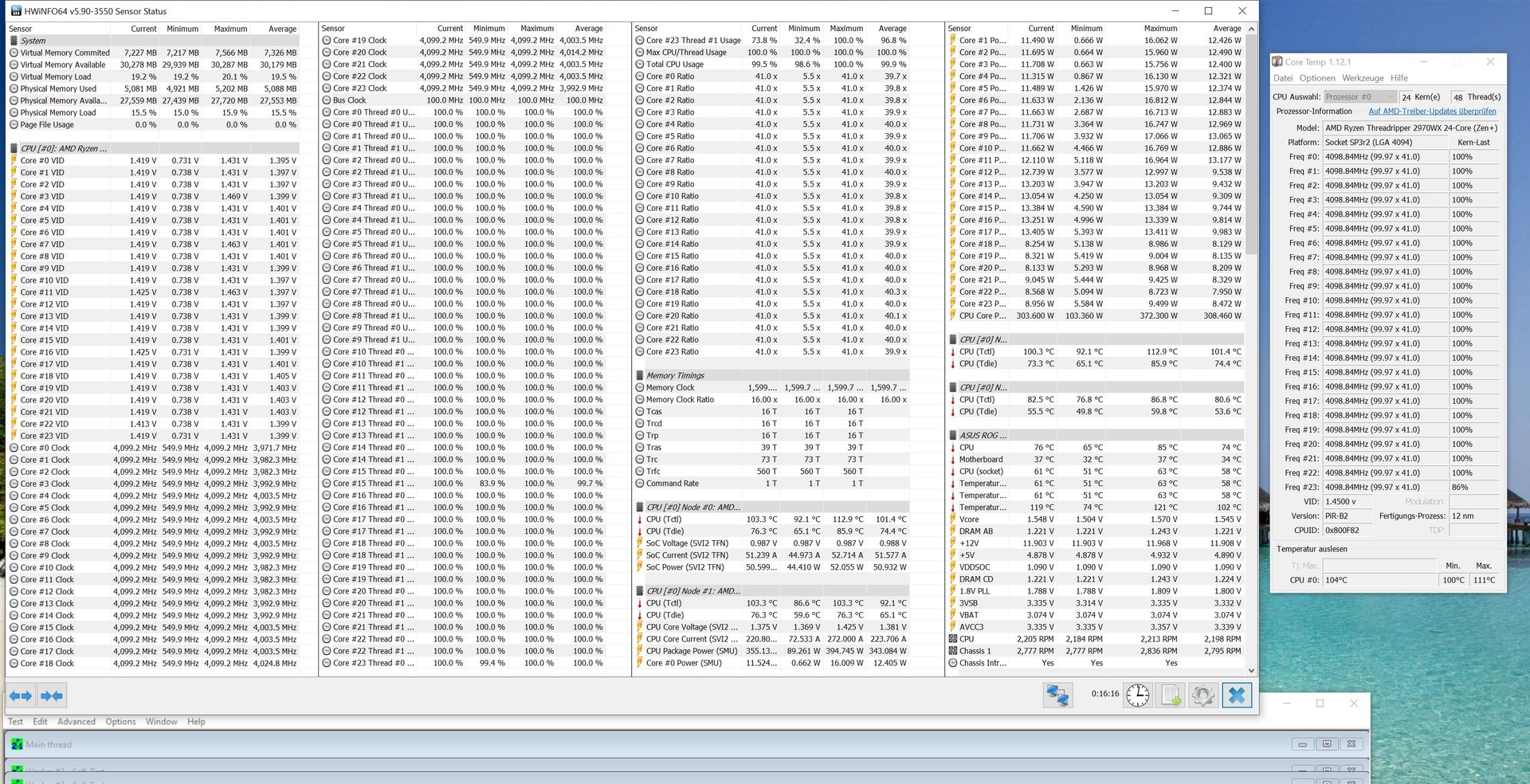This screenshot has width=1530, height=784.
Task: Click the Main thread window icon in Prime95
Action: 16,744
